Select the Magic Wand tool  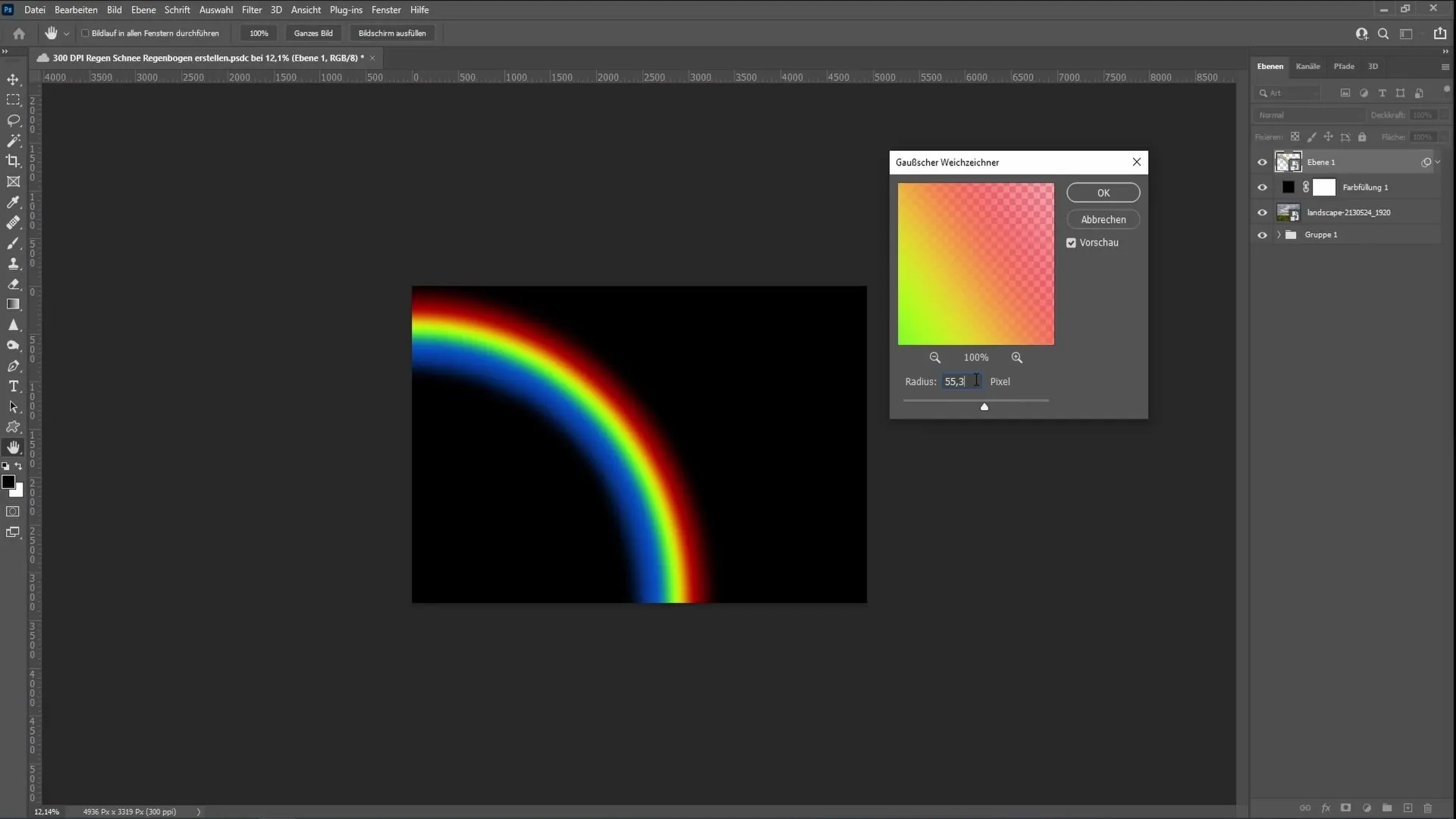[13, 140]
